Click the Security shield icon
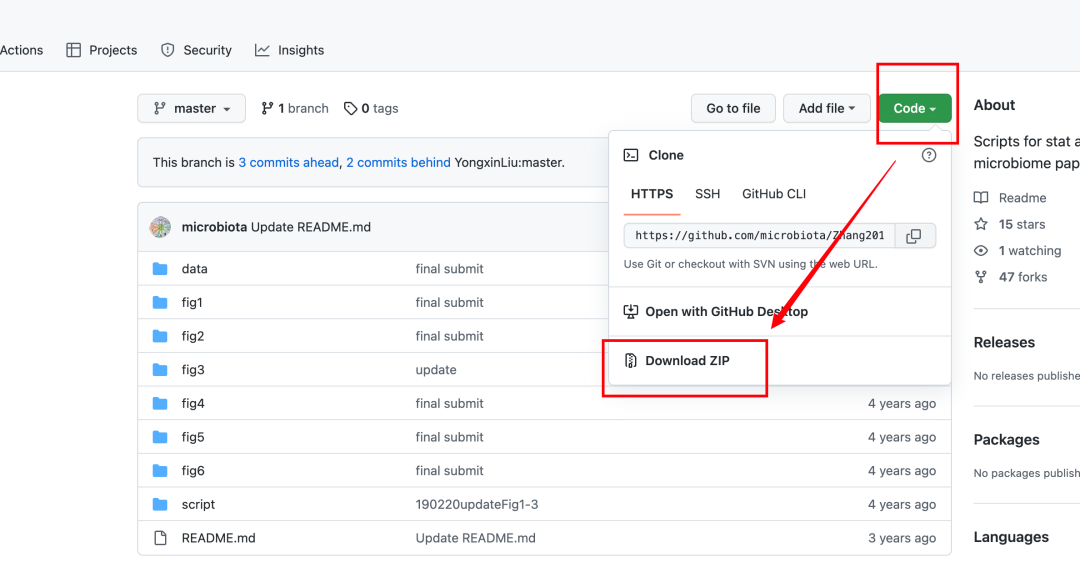The width and height of the screenshot is (1080, 562). 167,50
